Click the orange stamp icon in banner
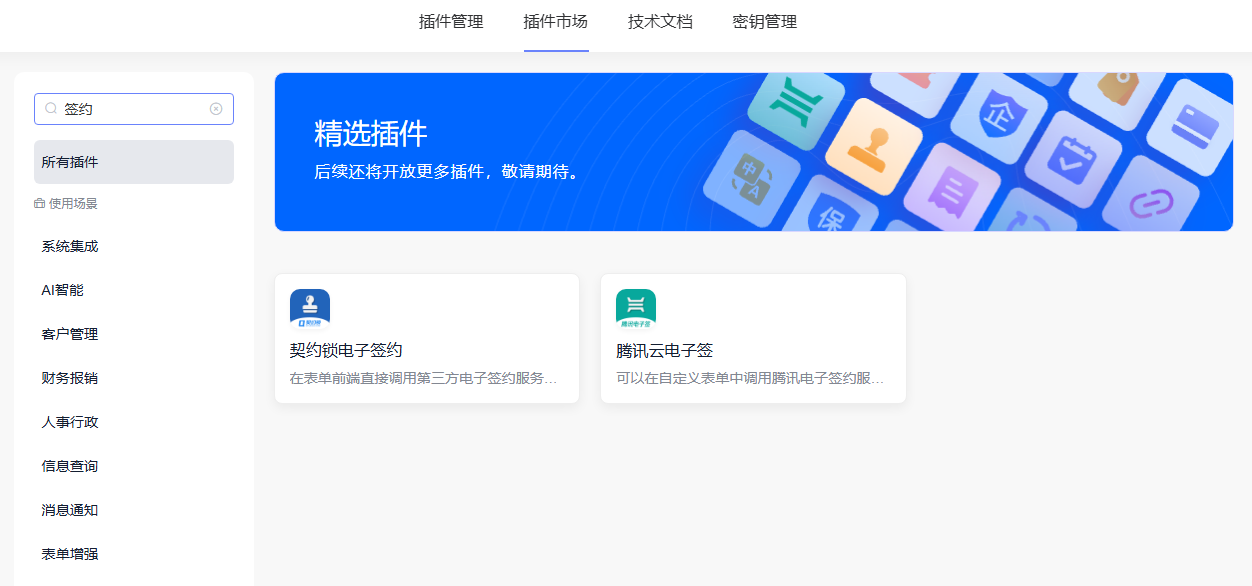The width and height of the screenshot is (1252, 586). [x=860, y=146]
